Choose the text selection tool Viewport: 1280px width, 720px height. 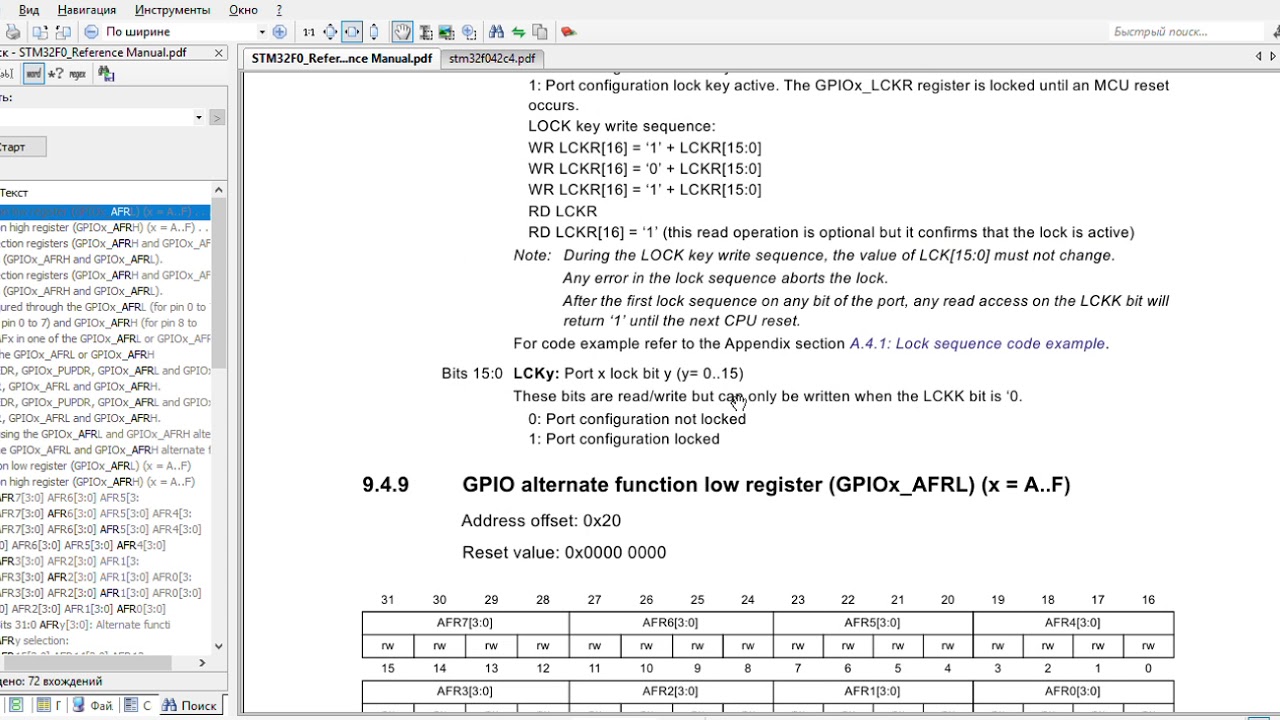click(x=425, y=32)
